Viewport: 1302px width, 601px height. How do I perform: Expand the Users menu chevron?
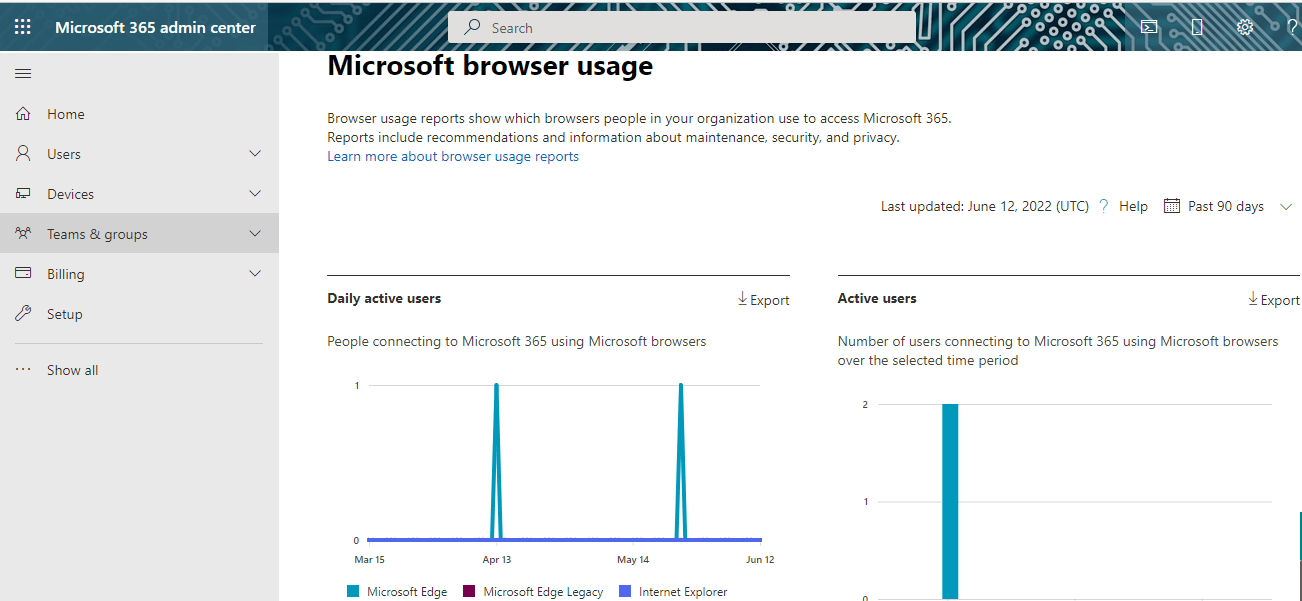(255, 154)
